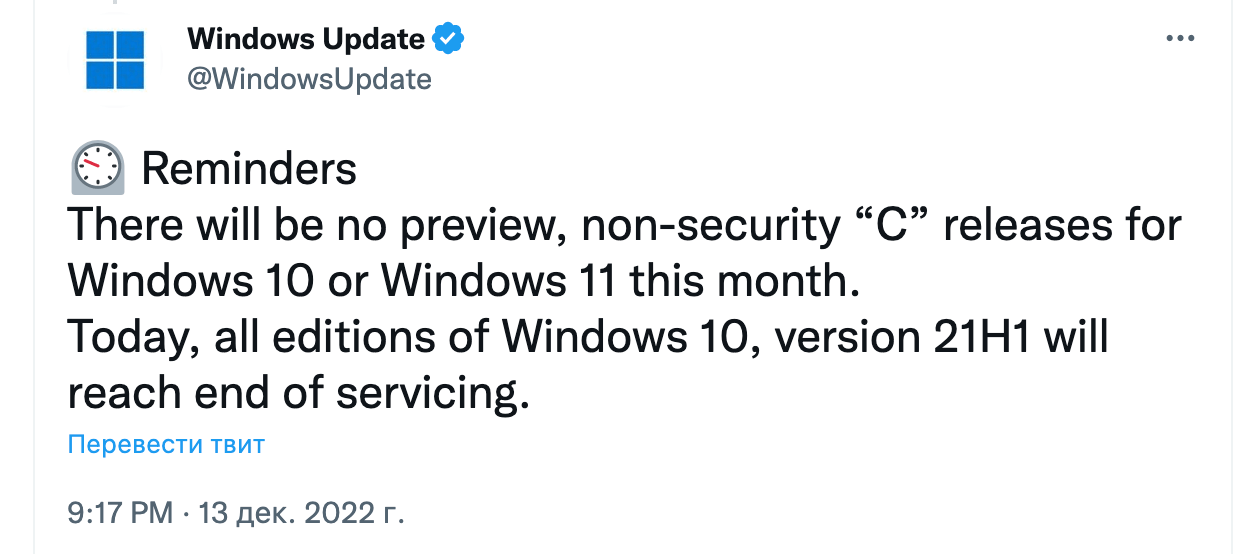Click the word Reminders in the tweet
This screenshot has height=554, width=1254.
point(249,169)
